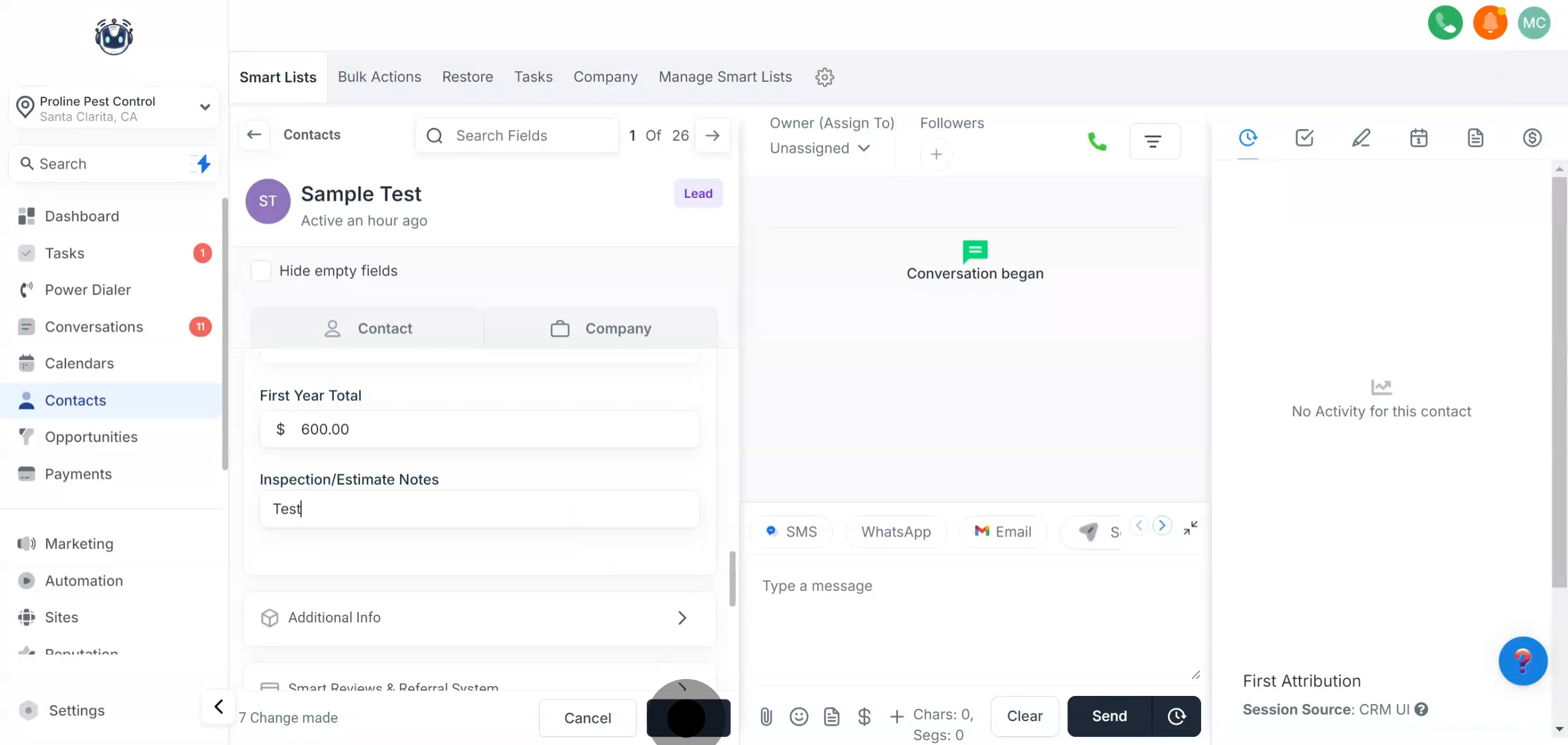
Task: Click the attachment paperclip icon
Action: tap(766, 716)
